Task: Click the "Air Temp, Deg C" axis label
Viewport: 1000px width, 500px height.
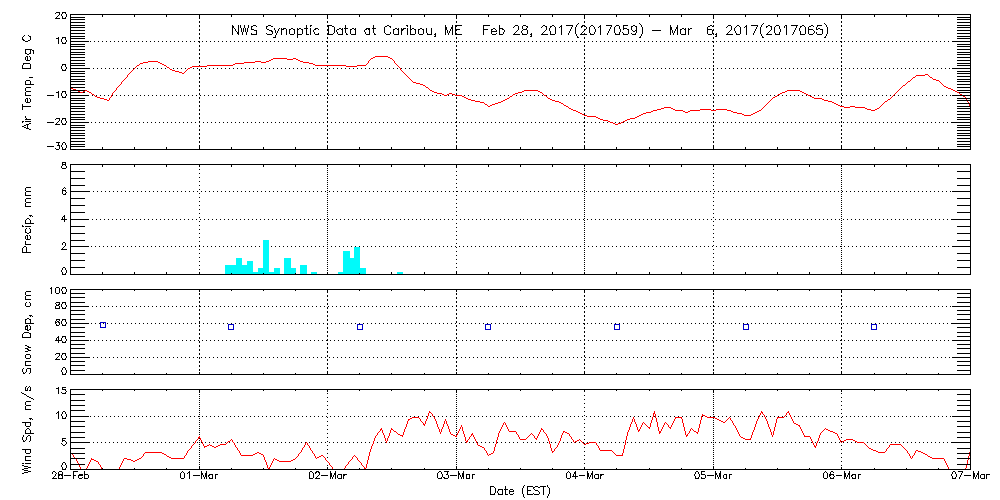Action: 27,81
